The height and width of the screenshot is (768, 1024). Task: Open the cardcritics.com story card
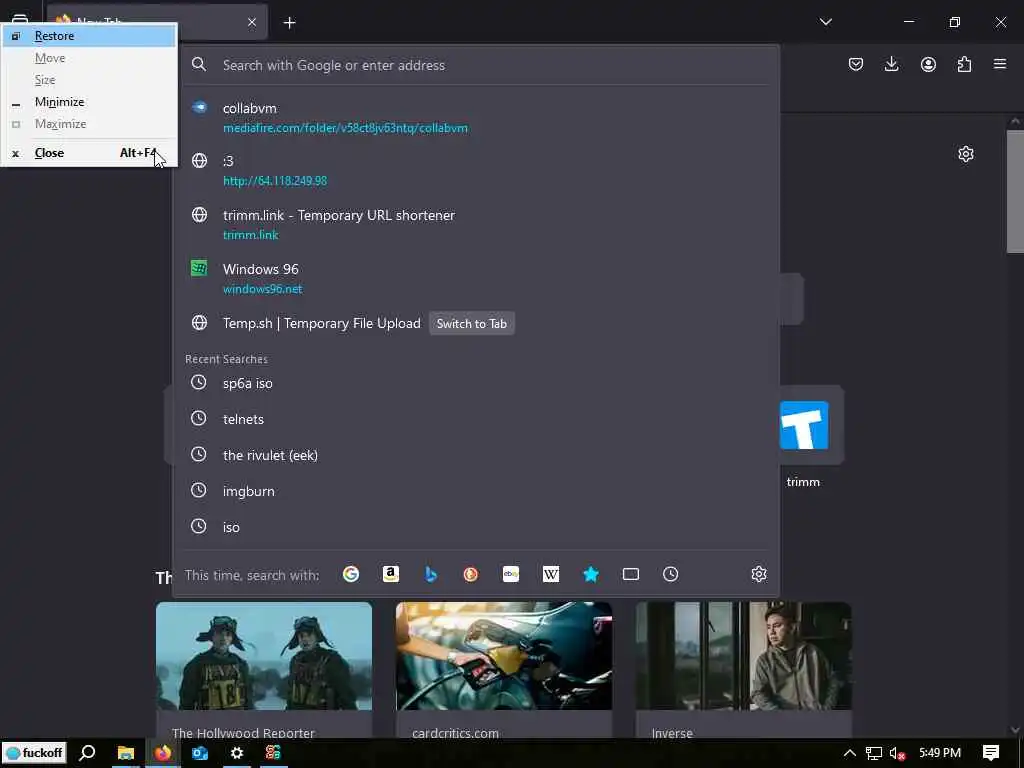click(x=504, y=669)
